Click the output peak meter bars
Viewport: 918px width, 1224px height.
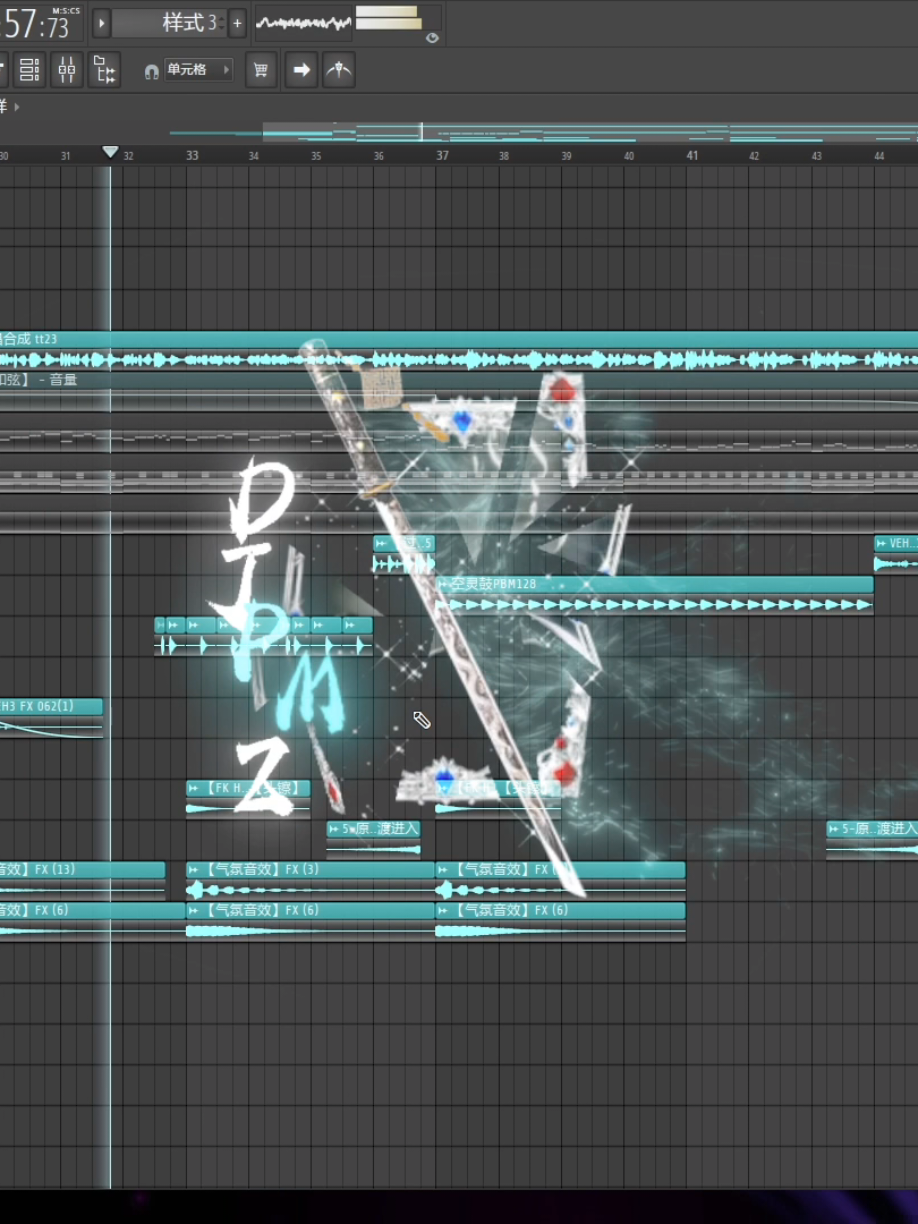(388, 18)
